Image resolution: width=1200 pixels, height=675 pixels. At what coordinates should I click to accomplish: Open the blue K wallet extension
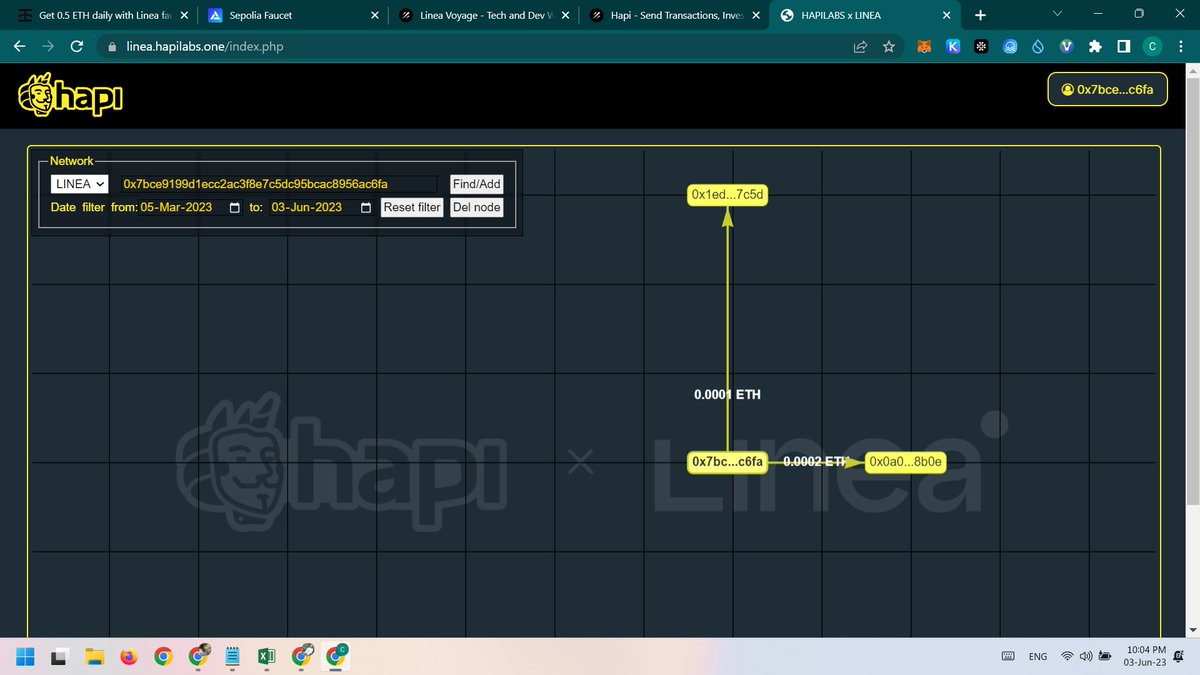coord(954,46)
